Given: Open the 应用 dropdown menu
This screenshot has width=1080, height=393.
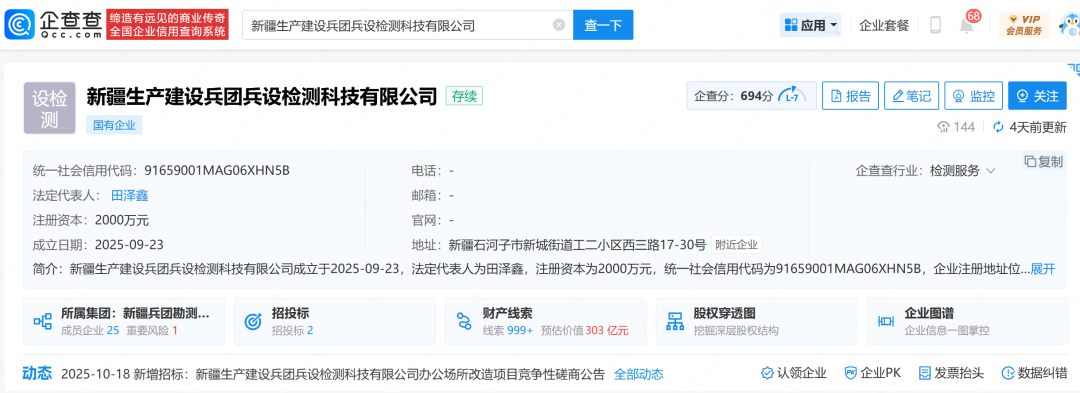Looking at the screenshot, I should pos(811,25).
